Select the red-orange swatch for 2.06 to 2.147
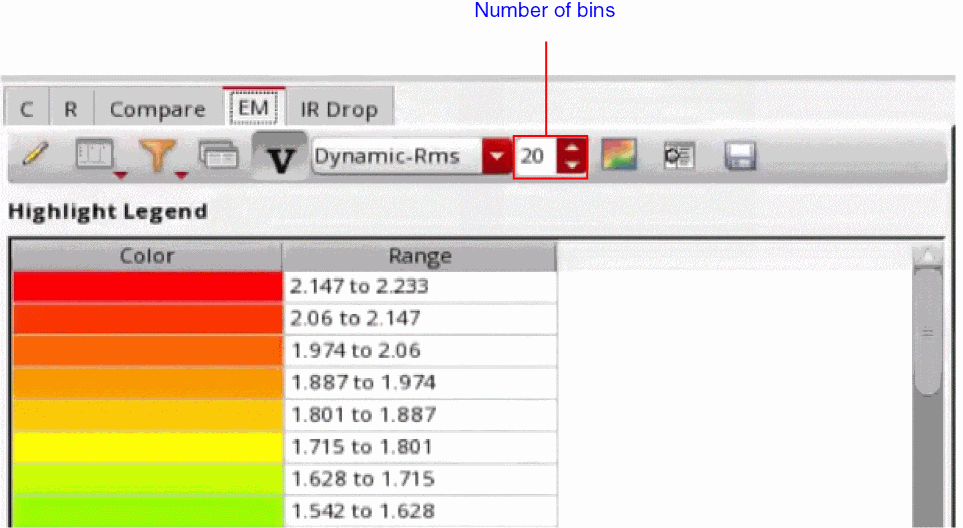Viewport: 963px width, 528px height. (147, 319)
